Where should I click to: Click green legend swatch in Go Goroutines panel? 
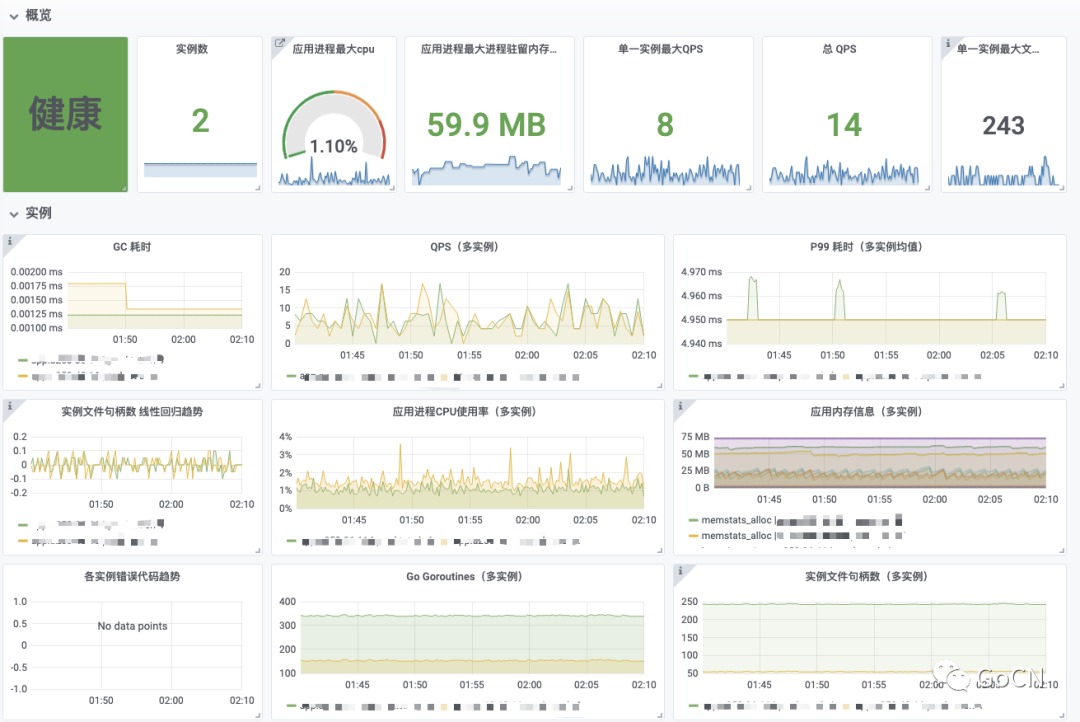coord(291,705)
